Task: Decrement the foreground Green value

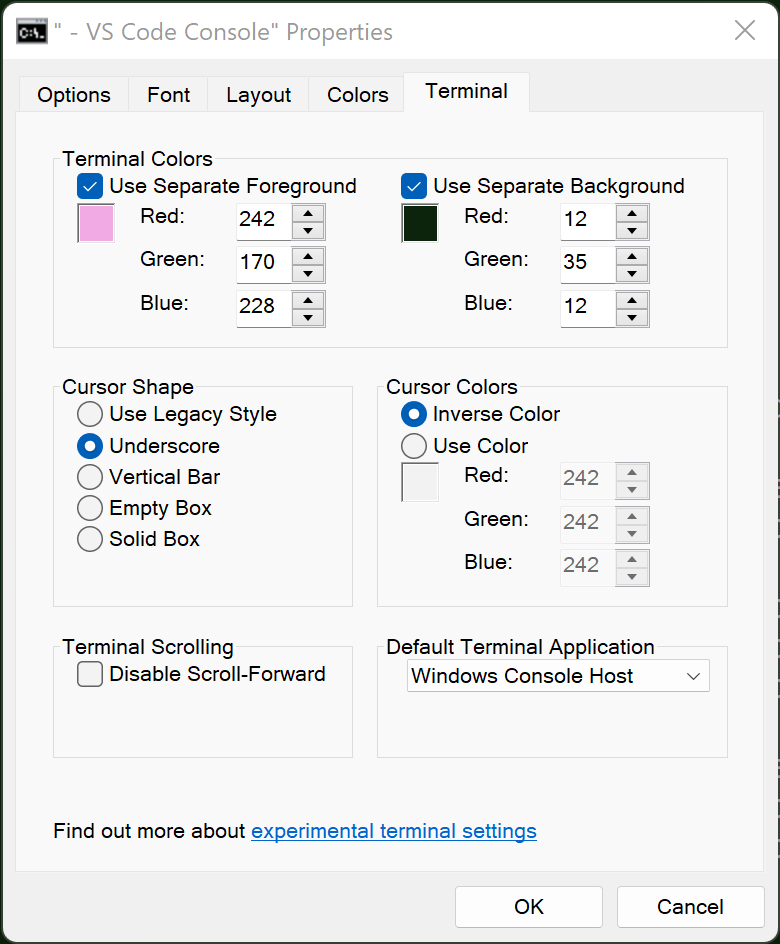Action: (x=308, y=272)
